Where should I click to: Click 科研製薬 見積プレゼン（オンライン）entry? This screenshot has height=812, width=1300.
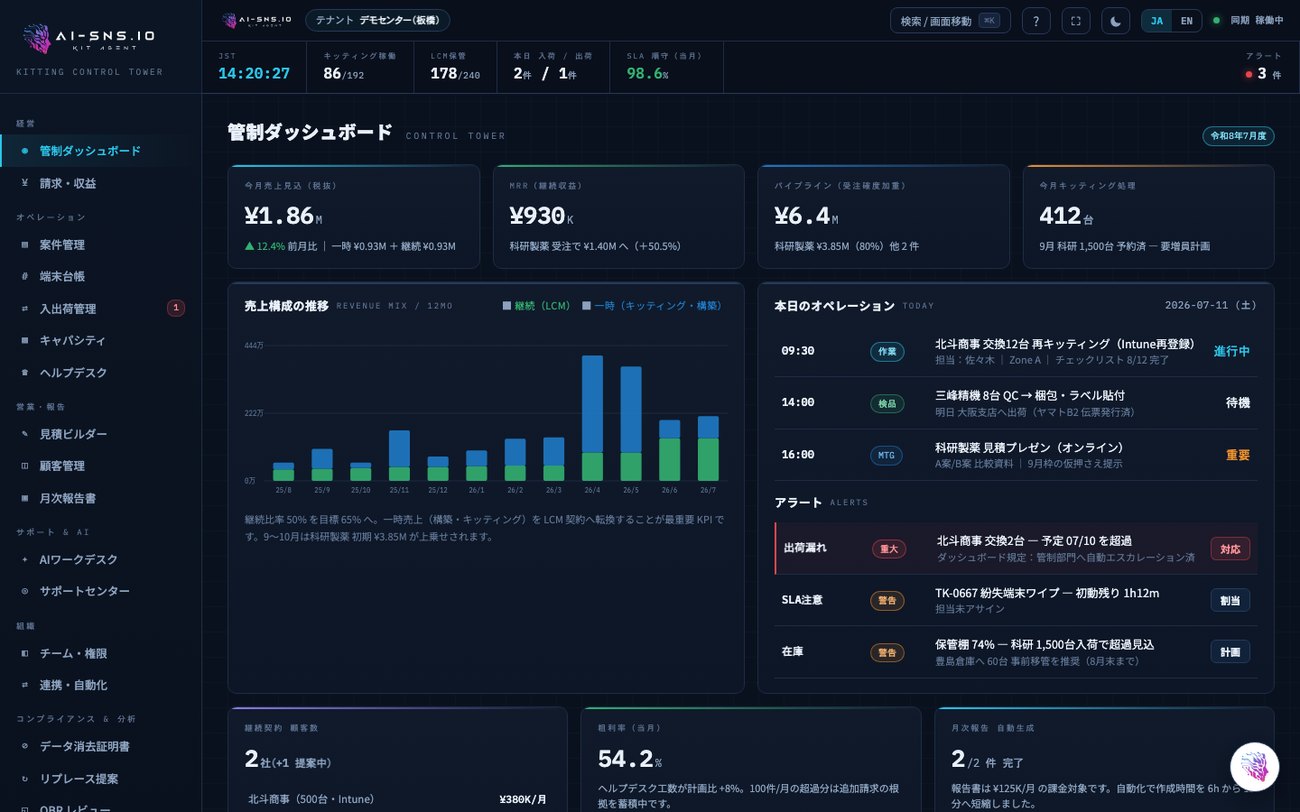click(x=1029, y=447)
